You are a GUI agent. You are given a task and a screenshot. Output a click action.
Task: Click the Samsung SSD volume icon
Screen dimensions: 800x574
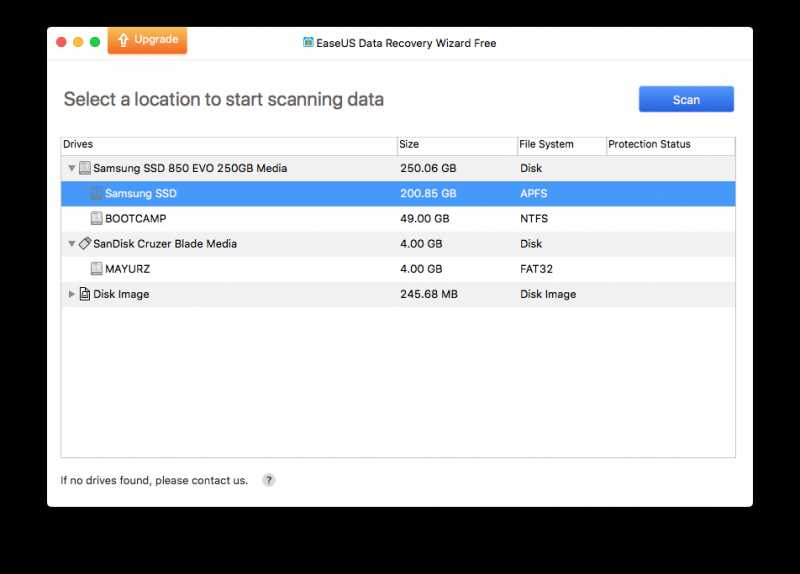click(96, 193)
